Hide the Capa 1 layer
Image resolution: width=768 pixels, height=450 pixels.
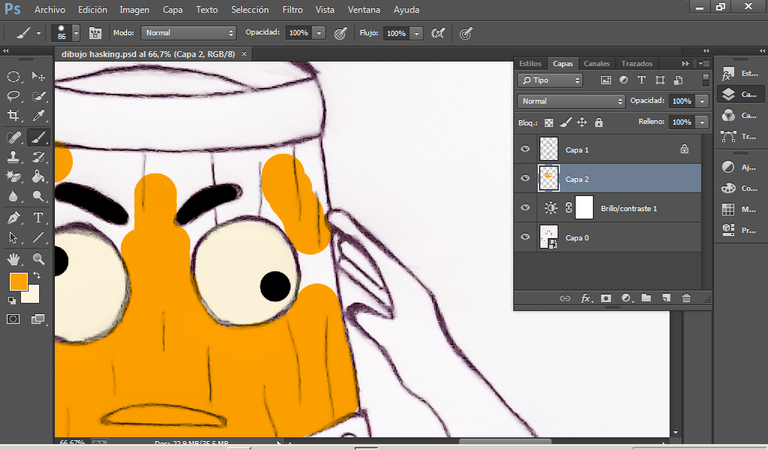525,149
